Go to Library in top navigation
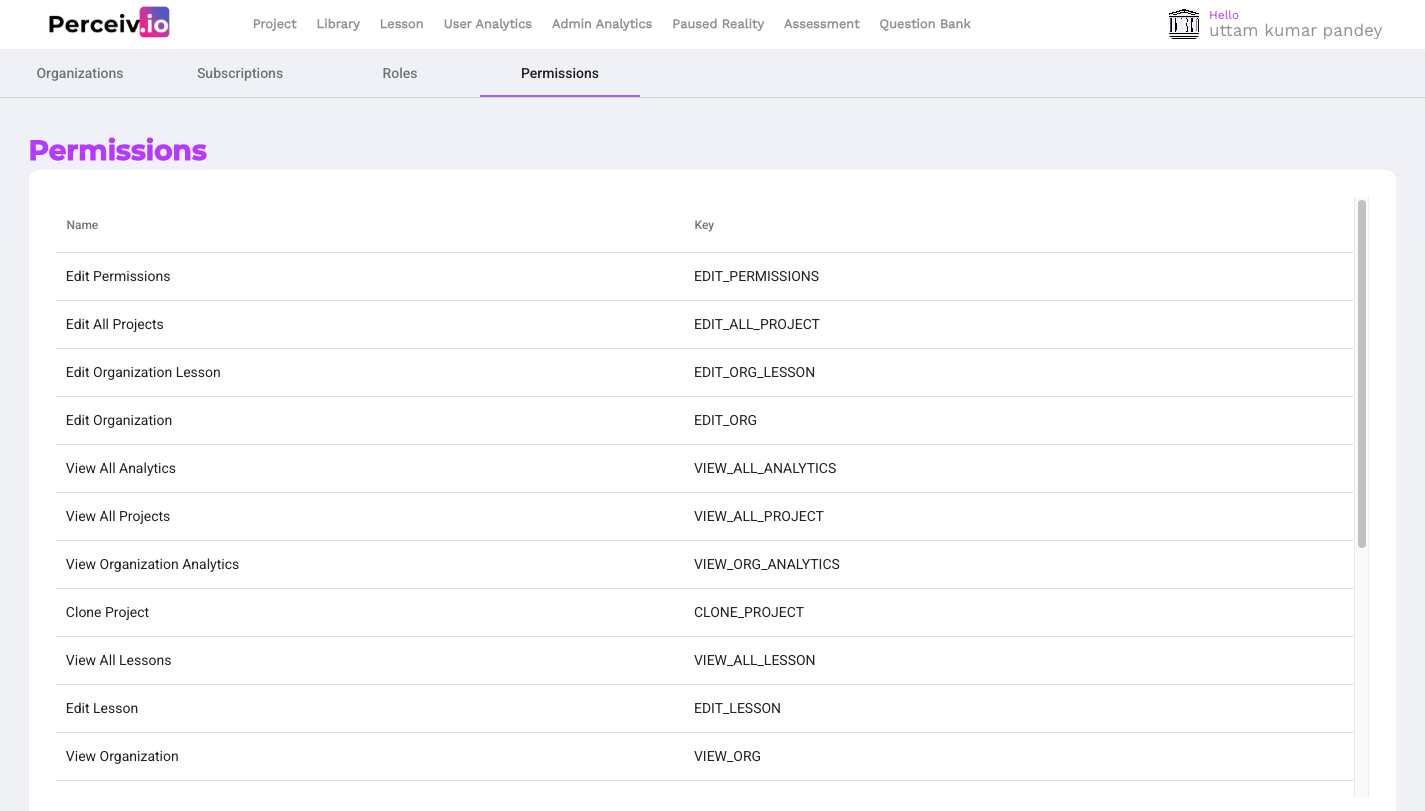 [338, 24]
